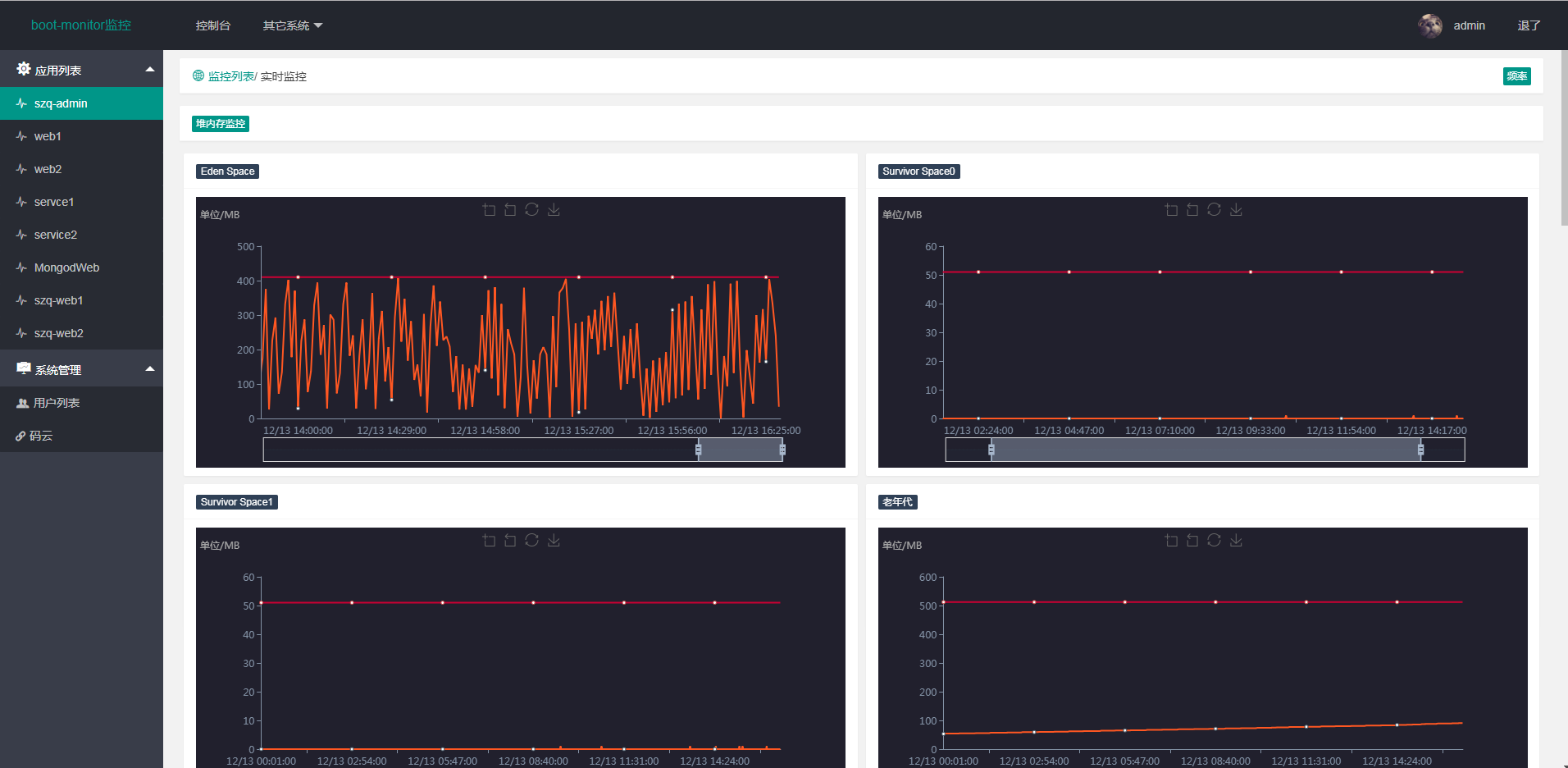Collapse the 系统管理 sidebar section
This screenshot has width=1568, height=768.
point(81,369)
